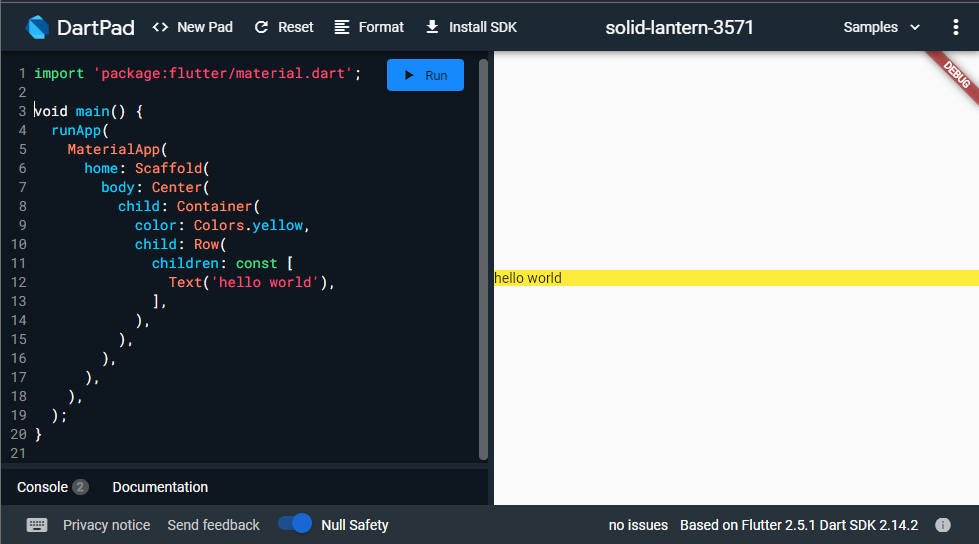979x544 pixels.
Task: Click the Format button label
Action: [x=381, y=27]
